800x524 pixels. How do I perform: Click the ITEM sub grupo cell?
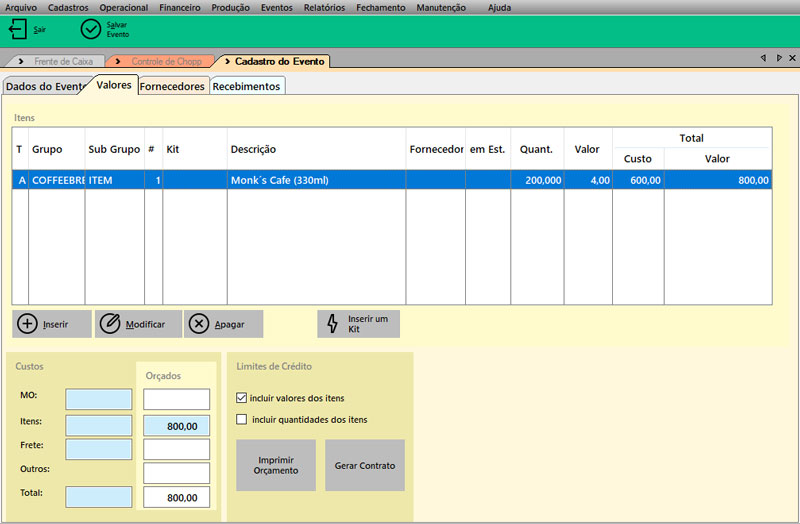pyautogui.click(x=115, y=180)
